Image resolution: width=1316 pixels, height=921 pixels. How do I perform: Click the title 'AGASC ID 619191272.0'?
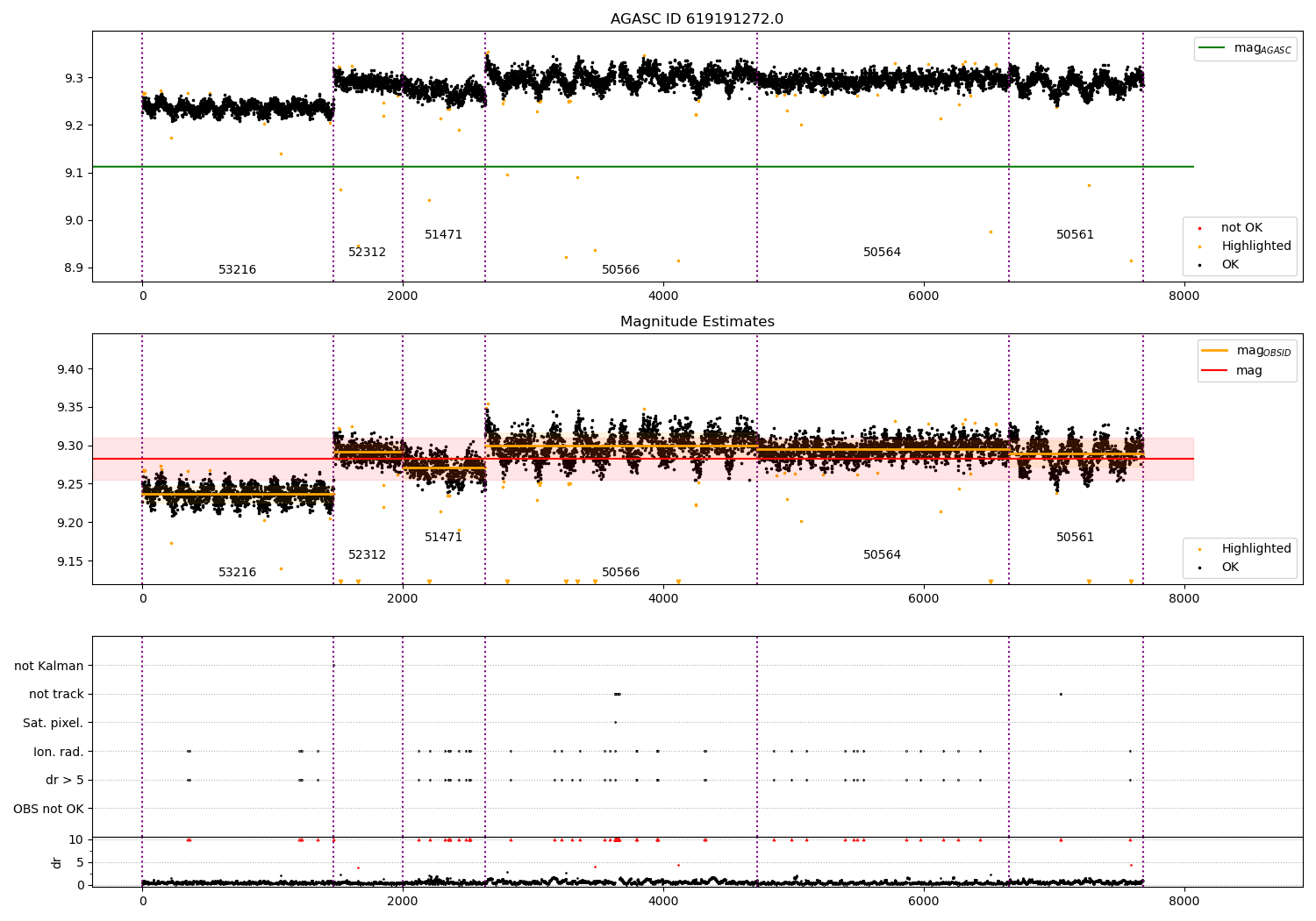tap(697, 19)
